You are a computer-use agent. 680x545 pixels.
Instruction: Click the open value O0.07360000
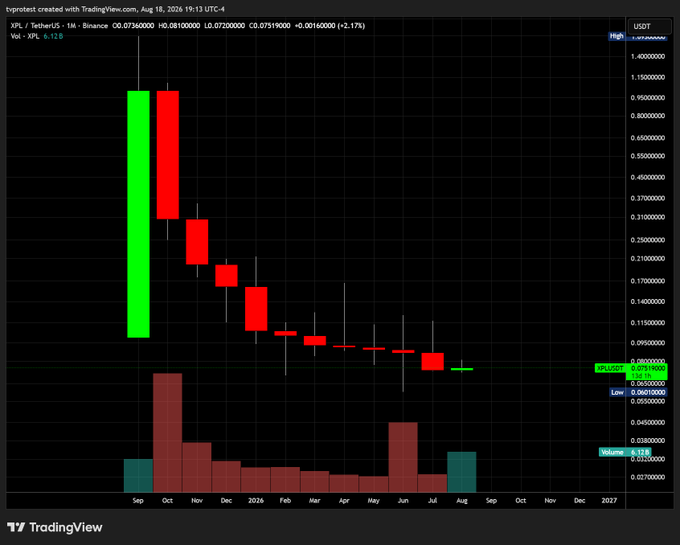(x=133, y=26)
